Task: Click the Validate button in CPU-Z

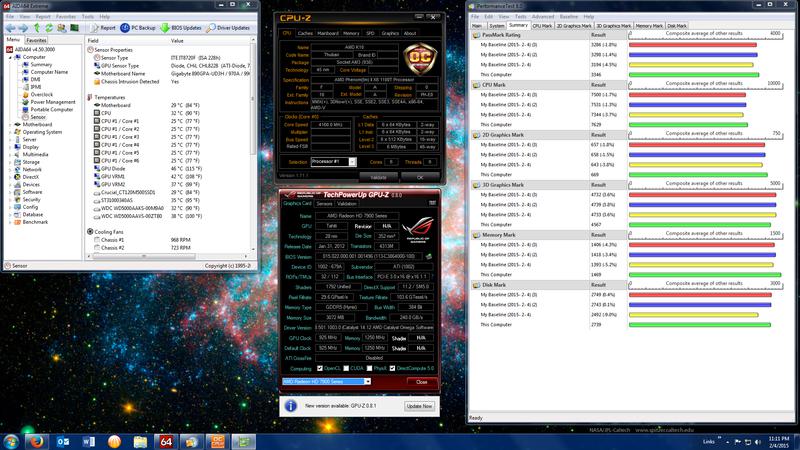Action: pyautogui.click(x=378, y=178)
